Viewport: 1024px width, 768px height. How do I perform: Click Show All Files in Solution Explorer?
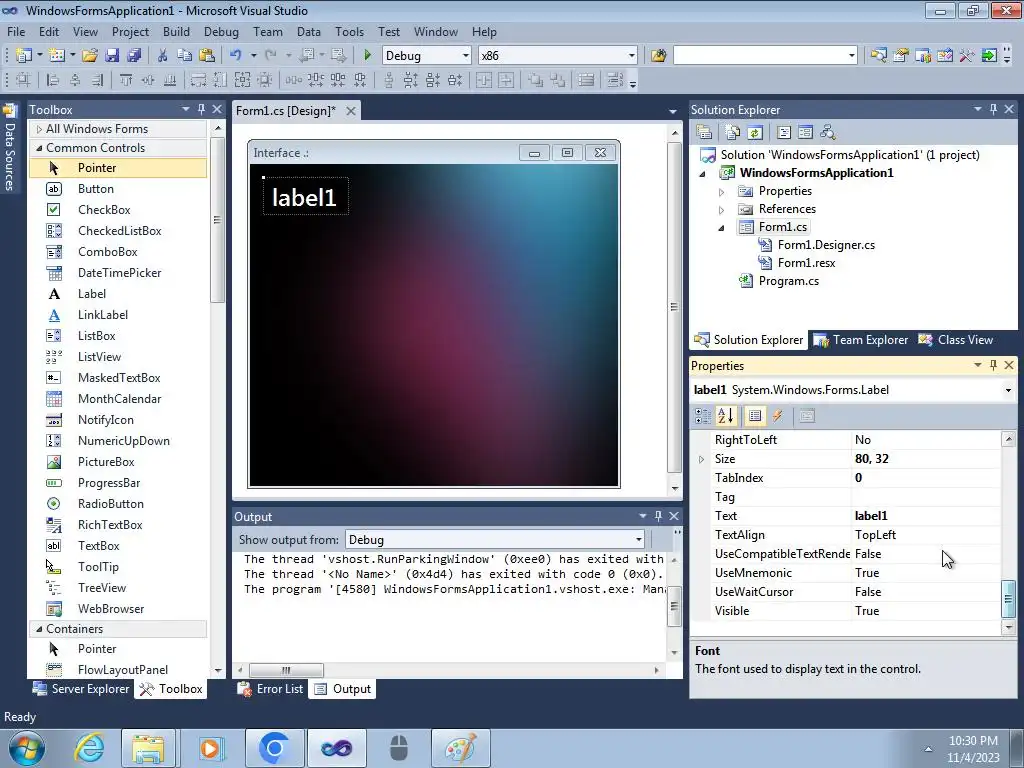[x=733, y=132]
